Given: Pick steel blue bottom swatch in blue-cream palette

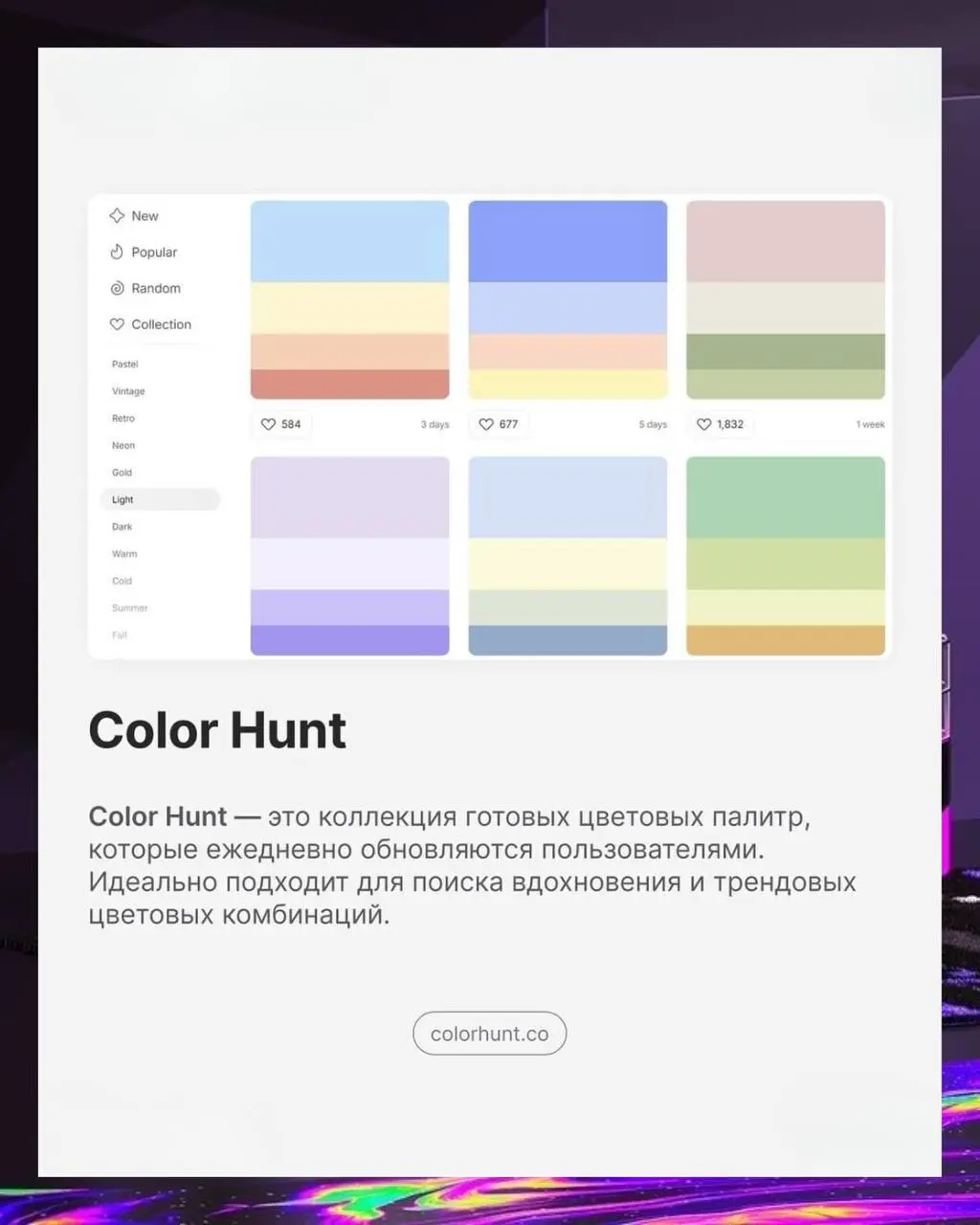Looking at the screenshot, I should (x=568, y=641).
